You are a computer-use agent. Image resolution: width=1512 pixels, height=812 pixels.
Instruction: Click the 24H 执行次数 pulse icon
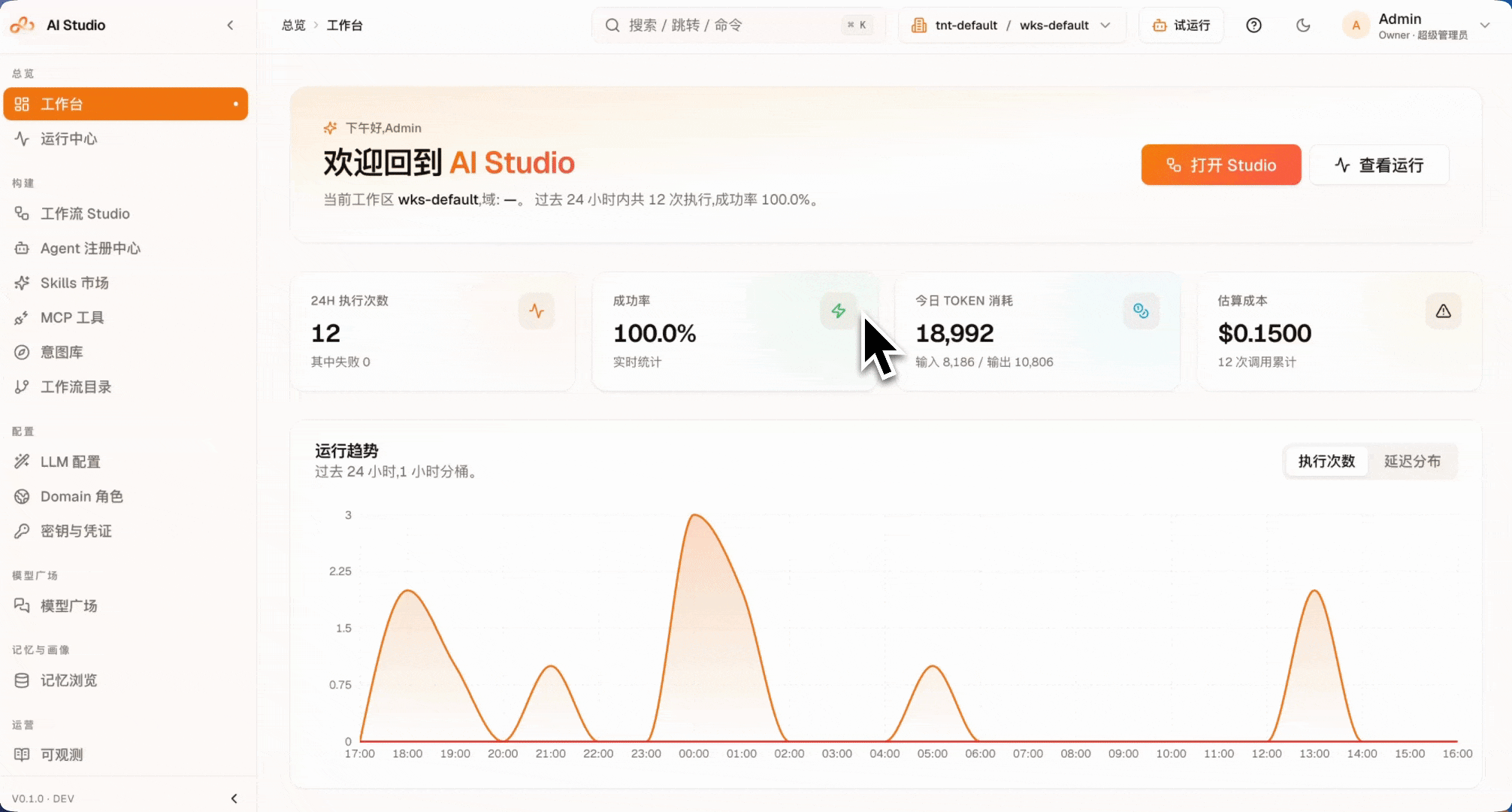coord(537,311)
